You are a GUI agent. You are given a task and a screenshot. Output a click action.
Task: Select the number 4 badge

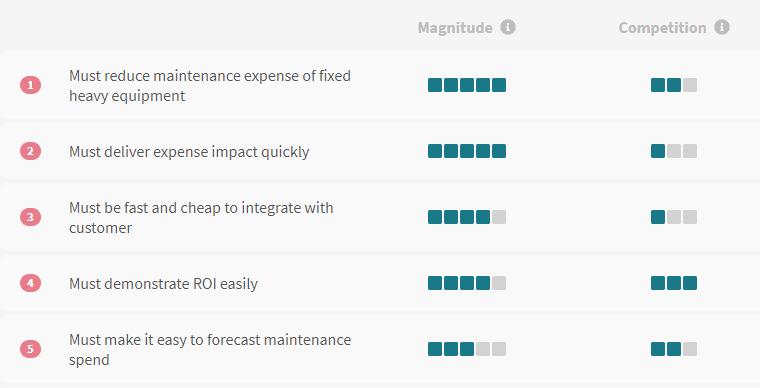coord(31,283)
